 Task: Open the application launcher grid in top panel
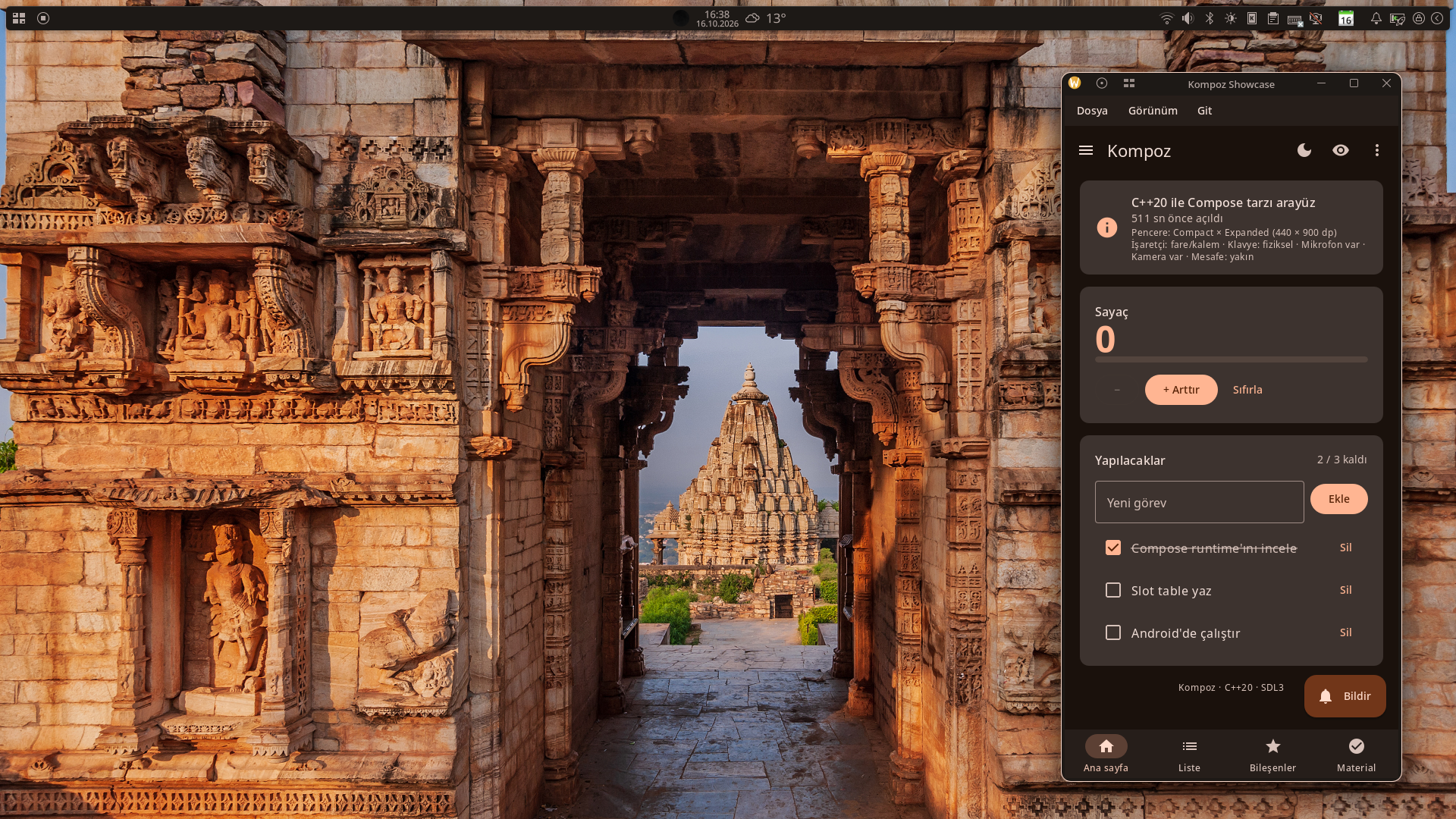pyautogui.click(x=19, y=18)
